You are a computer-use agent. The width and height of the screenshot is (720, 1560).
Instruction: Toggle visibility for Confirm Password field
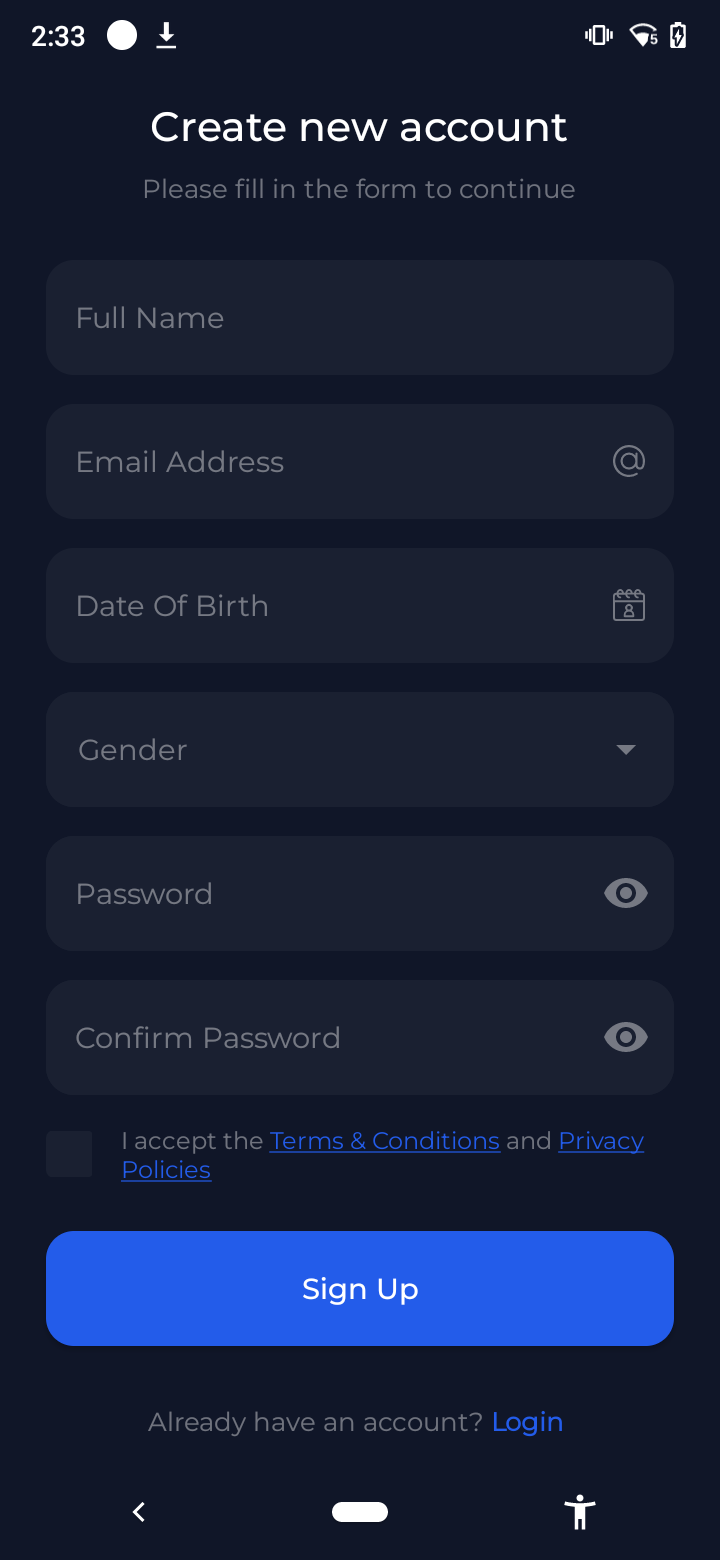(626, 1037)
